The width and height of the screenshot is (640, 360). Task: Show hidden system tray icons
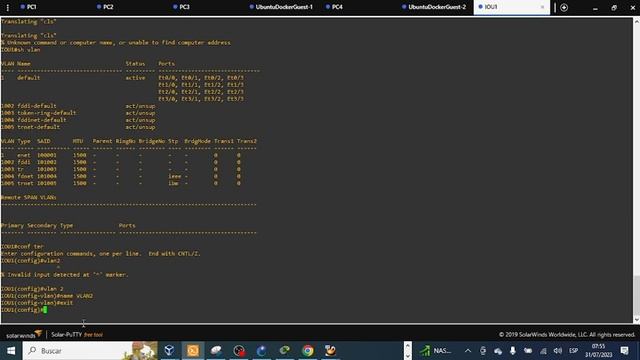[x=468, y=351]
